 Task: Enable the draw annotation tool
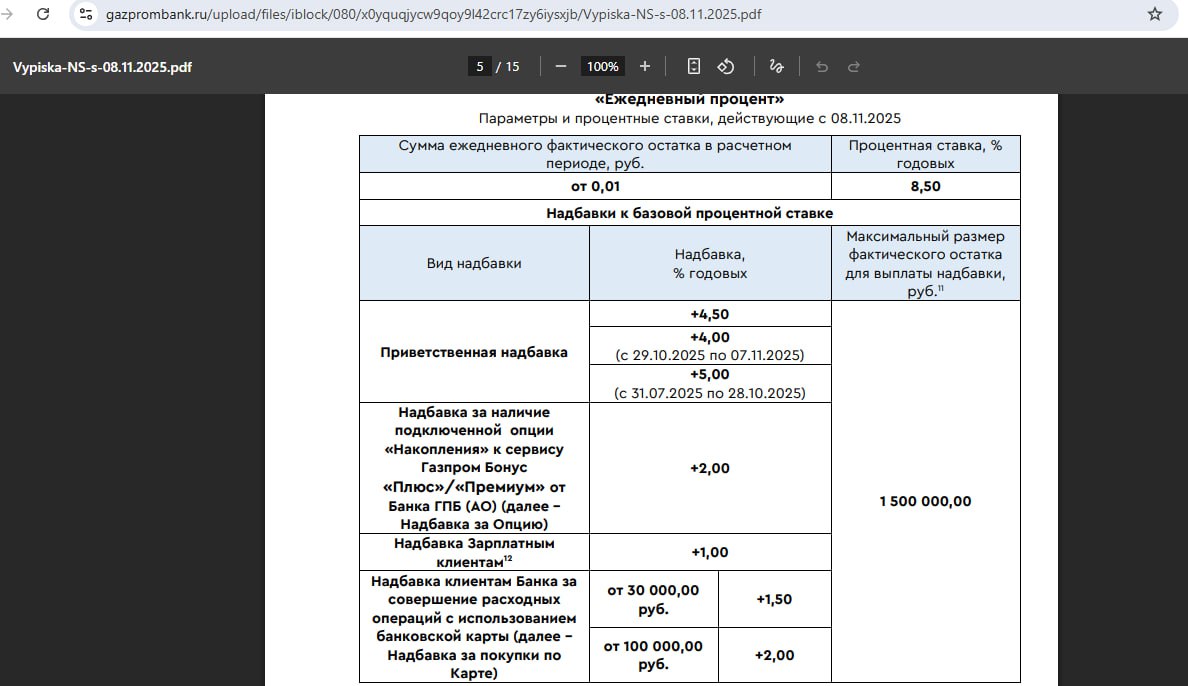pyautogui.click(x=776, y=66)
